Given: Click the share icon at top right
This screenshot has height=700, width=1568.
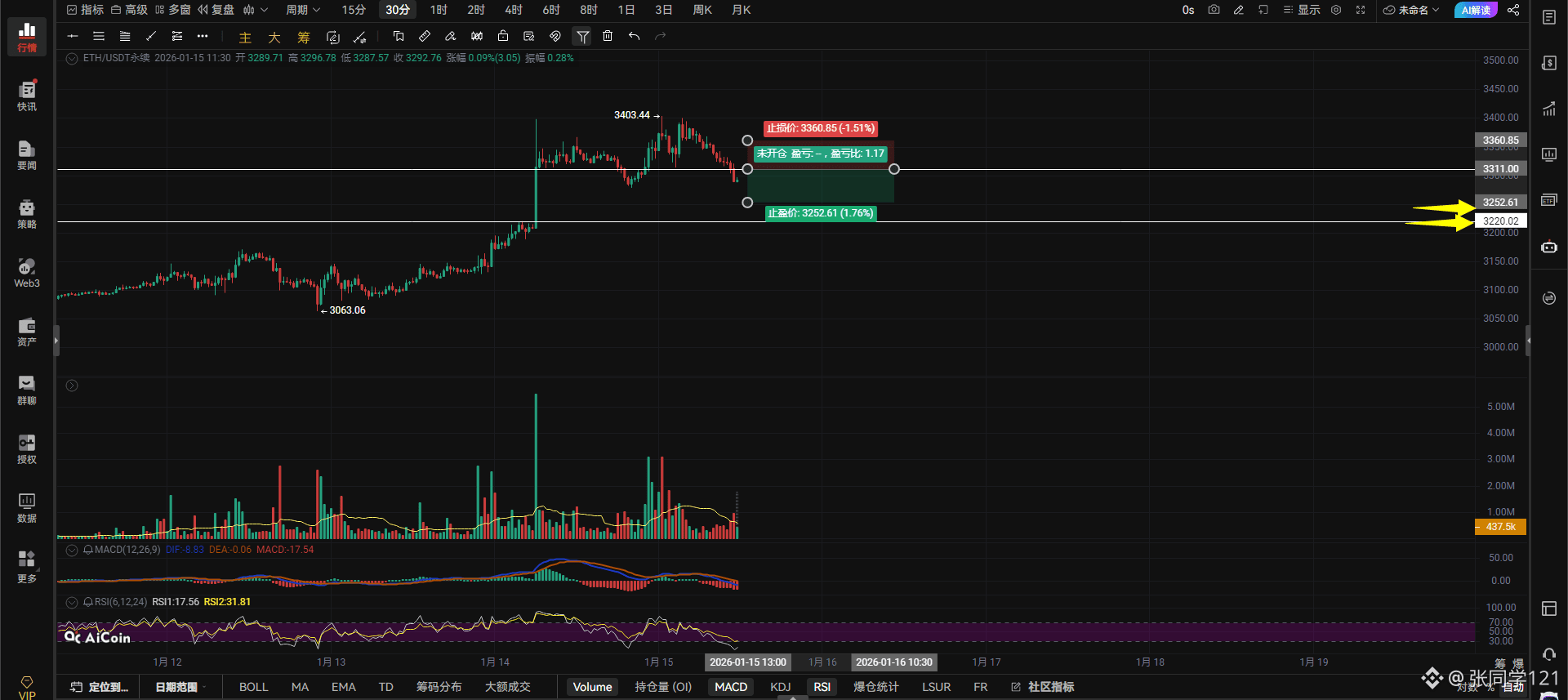Looking at the screenshot, I should 1513,10.
